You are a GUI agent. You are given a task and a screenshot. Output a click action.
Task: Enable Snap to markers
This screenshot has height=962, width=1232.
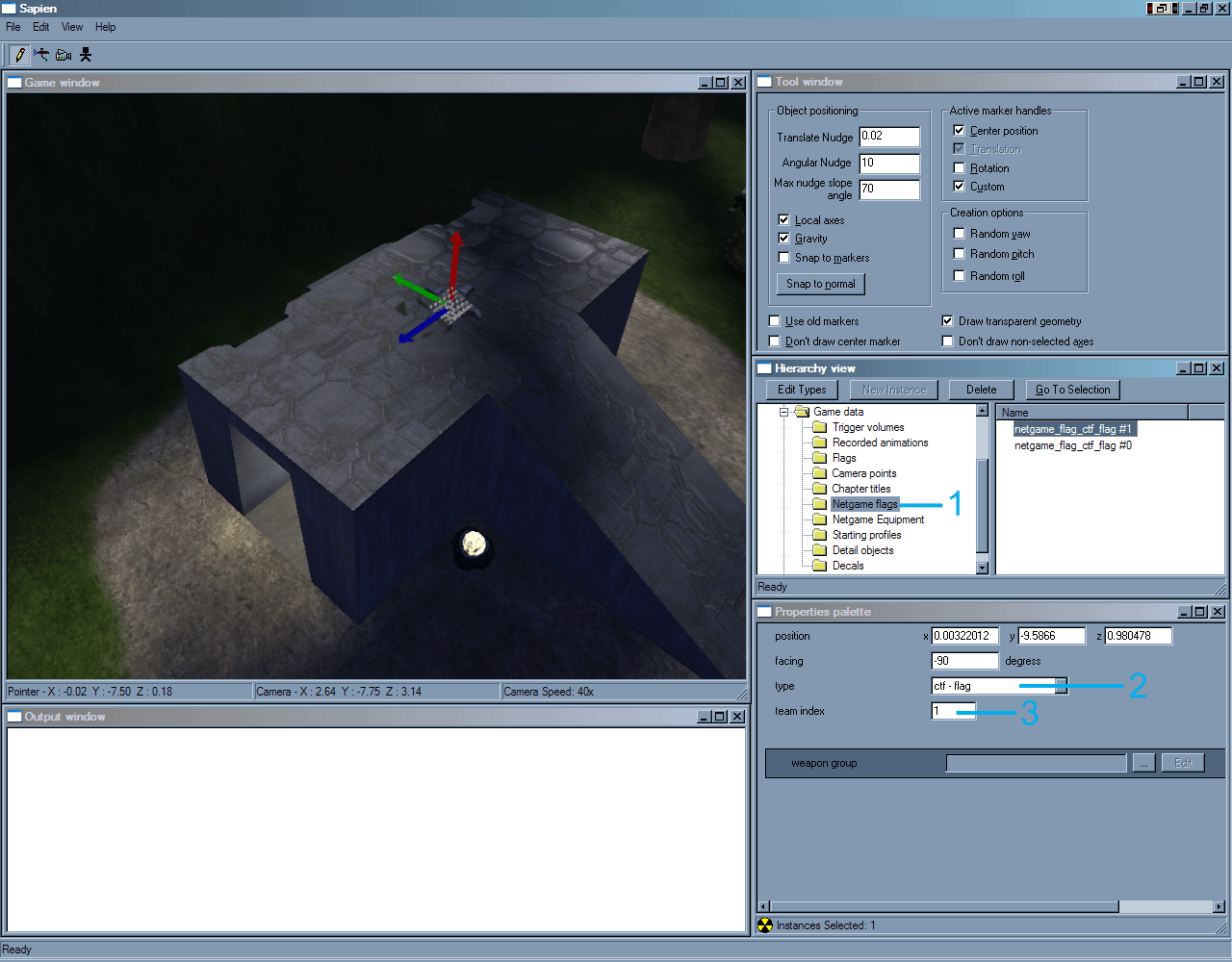783,257
